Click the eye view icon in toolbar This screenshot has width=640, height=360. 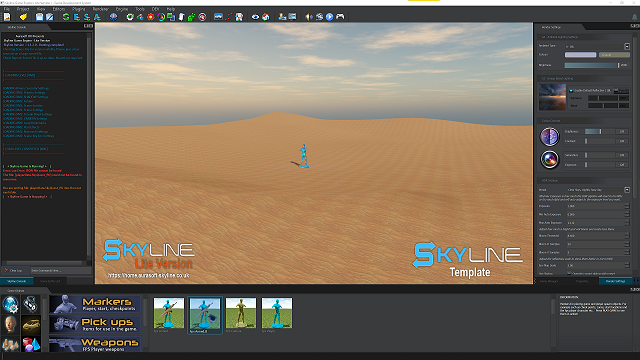(255, 17)
